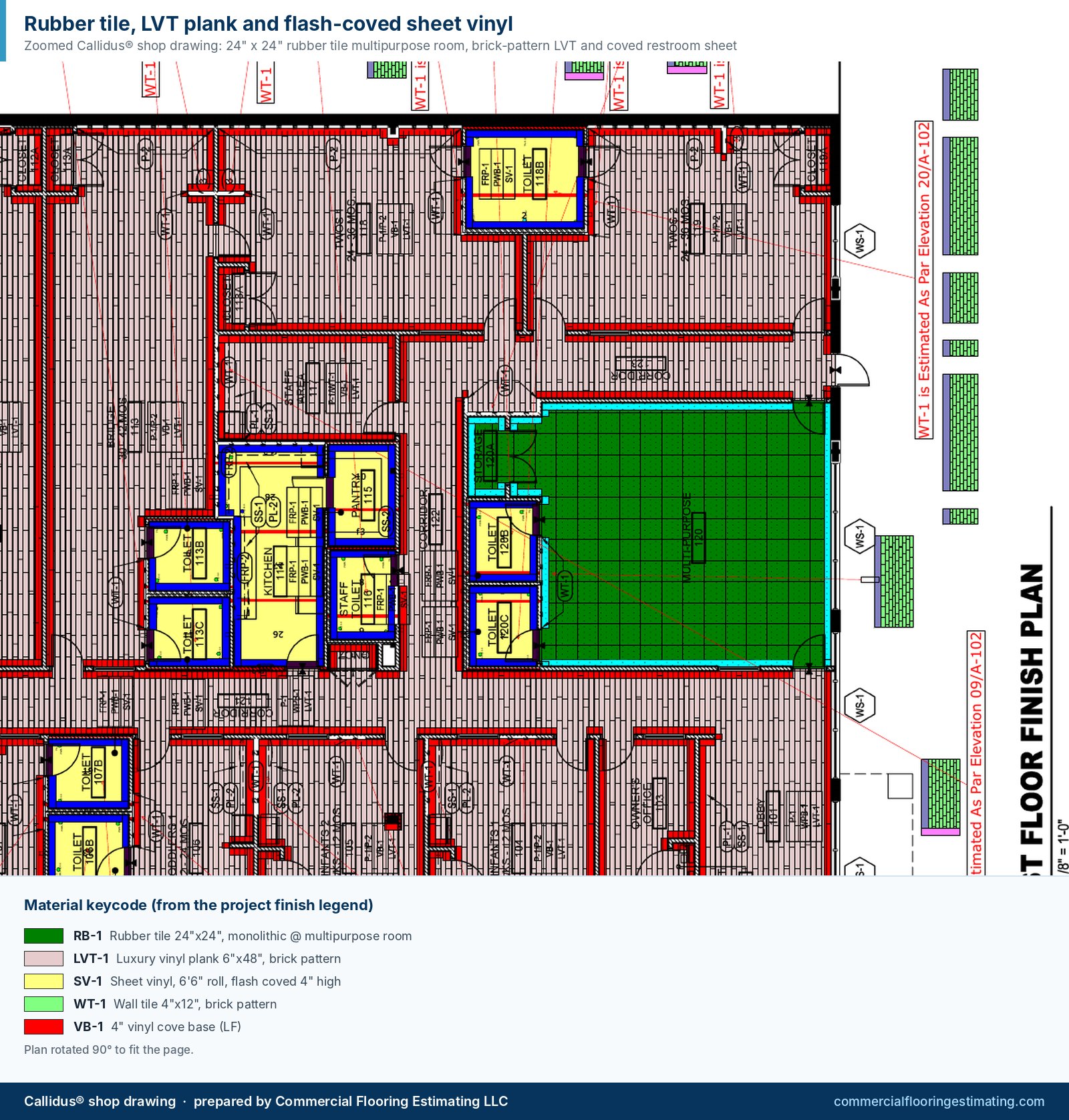Click the 'Callidus® shop drawing · prepared by' footer text
Screen dimensions: 1069x1120
[x=266, y=1101]
